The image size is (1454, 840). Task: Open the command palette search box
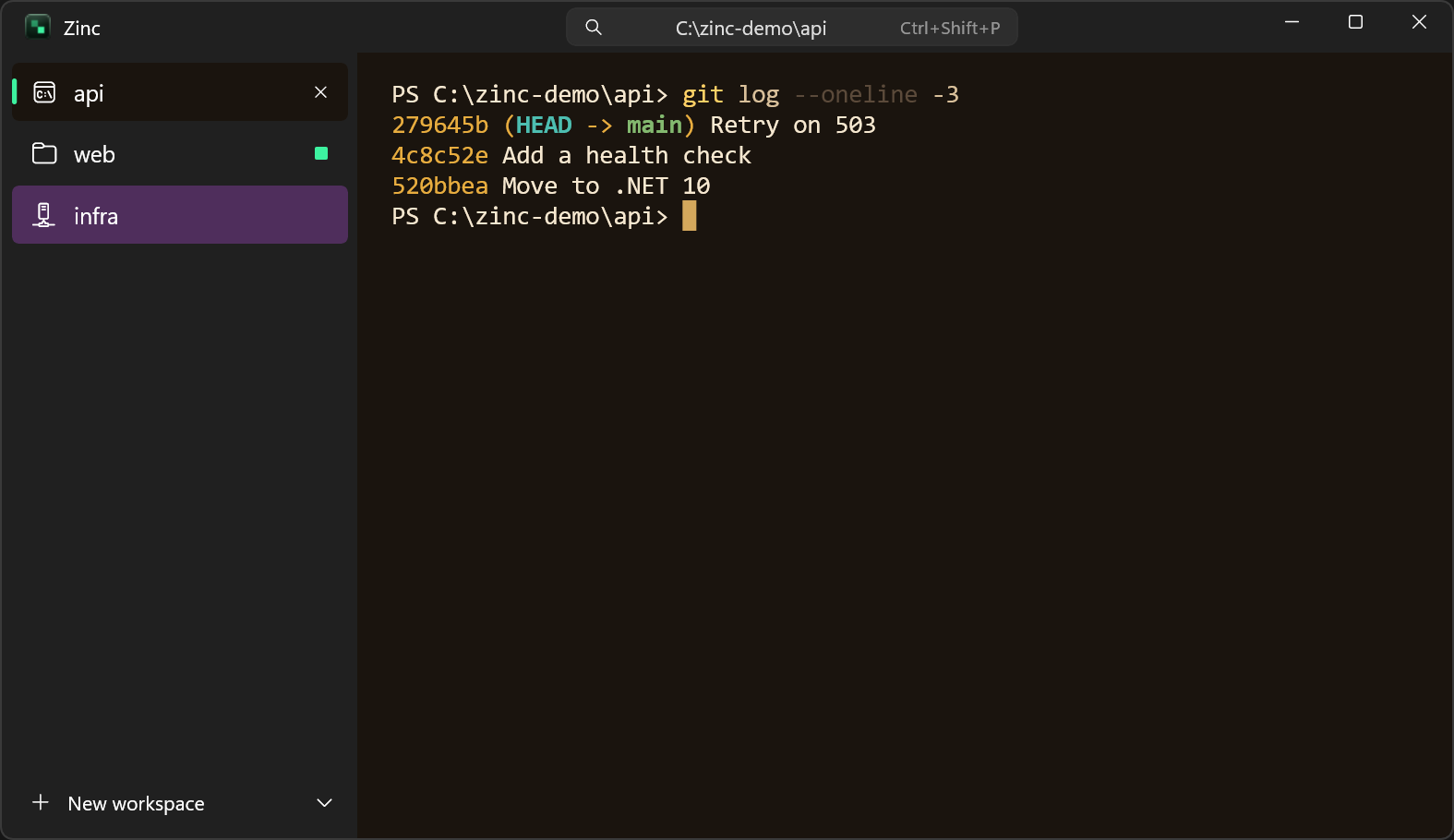coord(792,28)
